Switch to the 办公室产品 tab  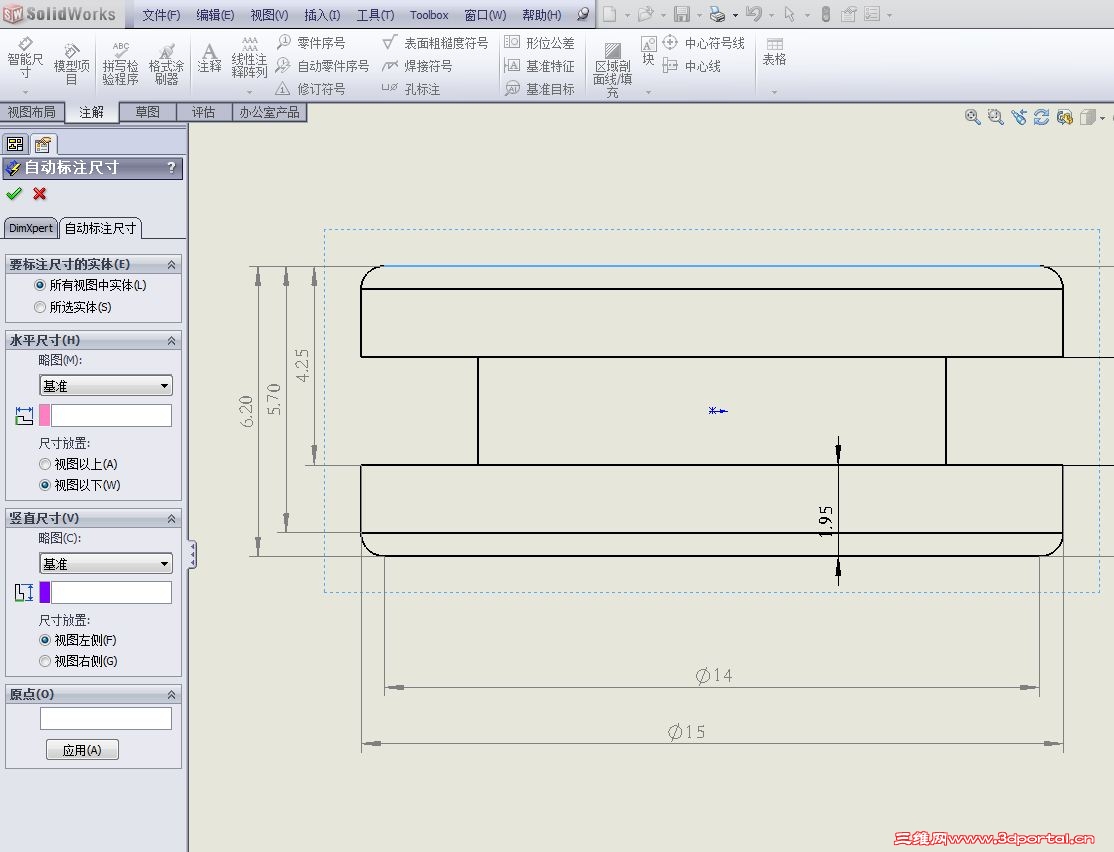coord(269,112)
